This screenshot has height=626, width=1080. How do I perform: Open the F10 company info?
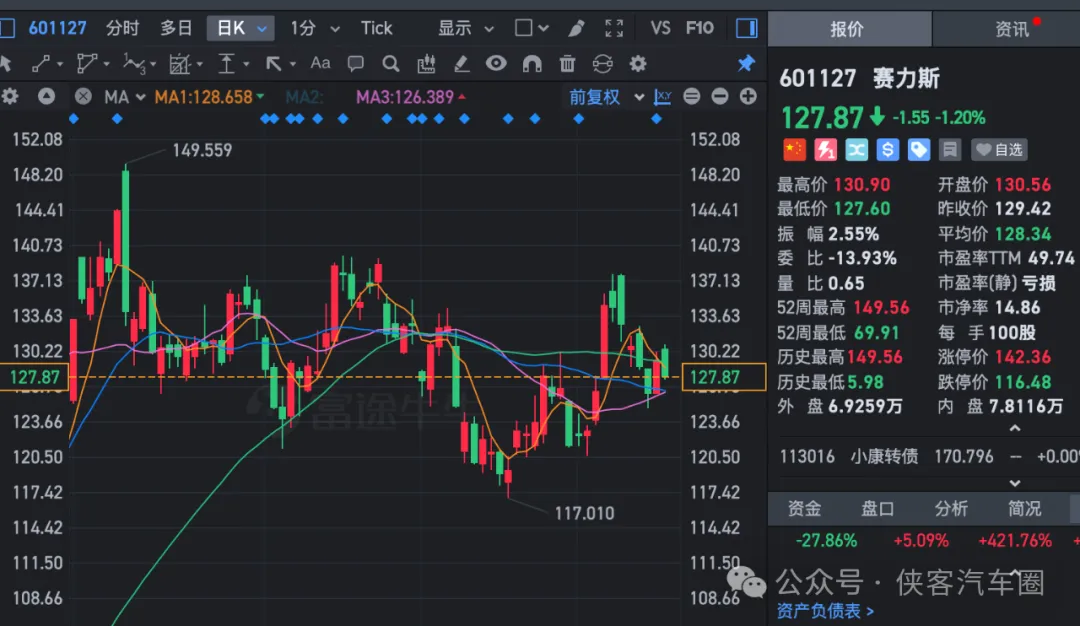(699, 28)
